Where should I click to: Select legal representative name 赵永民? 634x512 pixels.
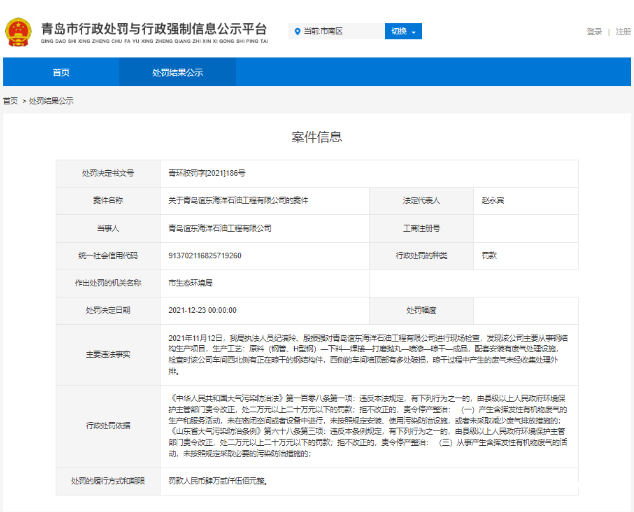point(492,201)
